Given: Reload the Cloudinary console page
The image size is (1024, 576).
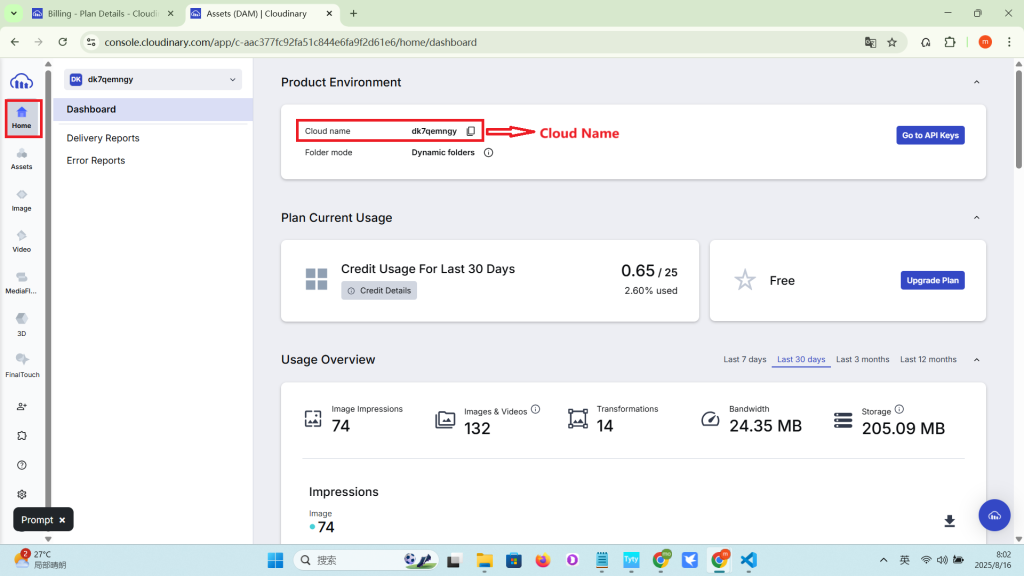Looking at the screenshot, I should click(x=63, y=42).
